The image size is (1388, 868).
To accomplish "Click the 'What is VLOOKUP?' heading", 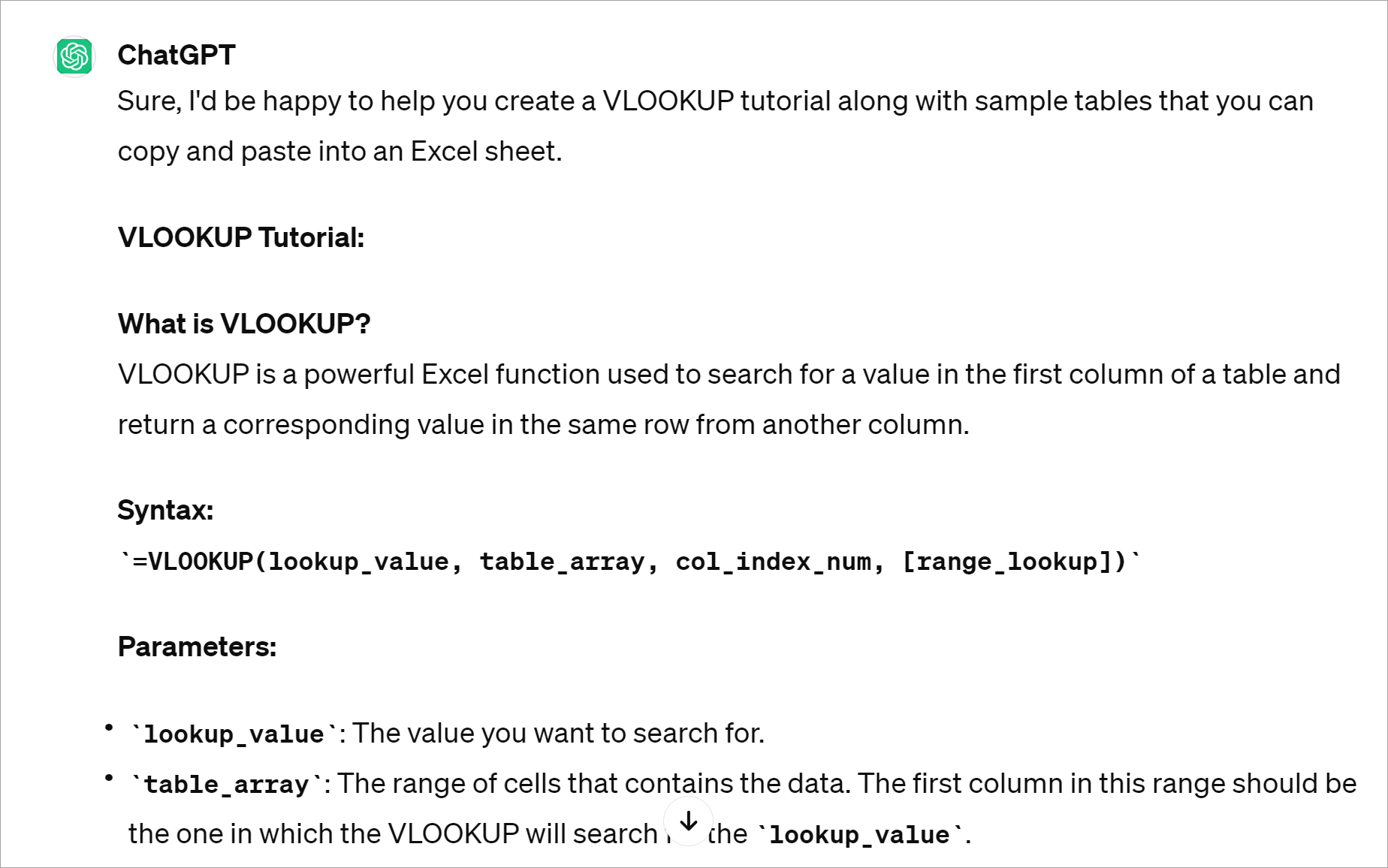I will coord(244,324).
